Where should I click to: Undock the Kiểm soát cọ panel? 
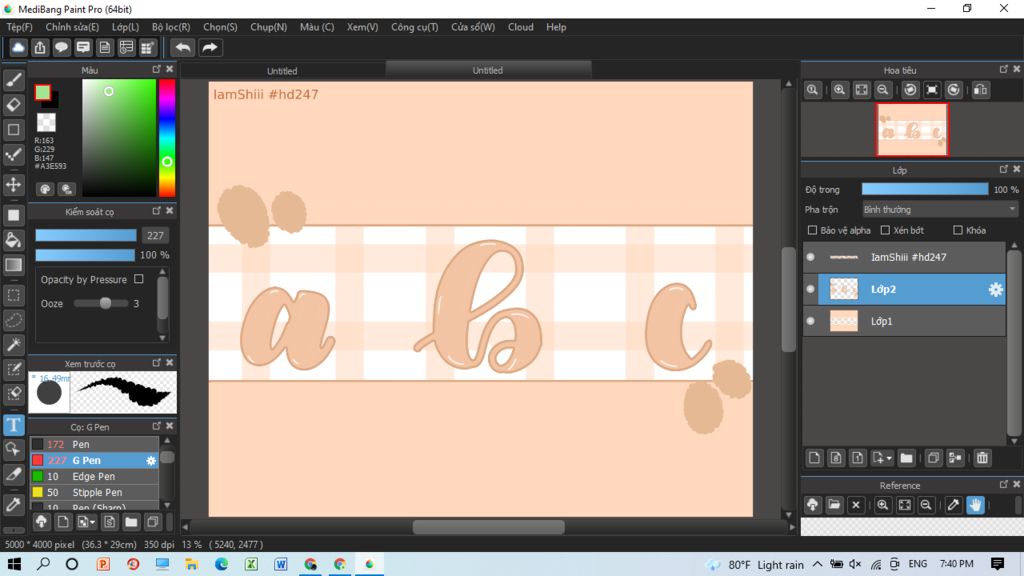tap(156, 211)
